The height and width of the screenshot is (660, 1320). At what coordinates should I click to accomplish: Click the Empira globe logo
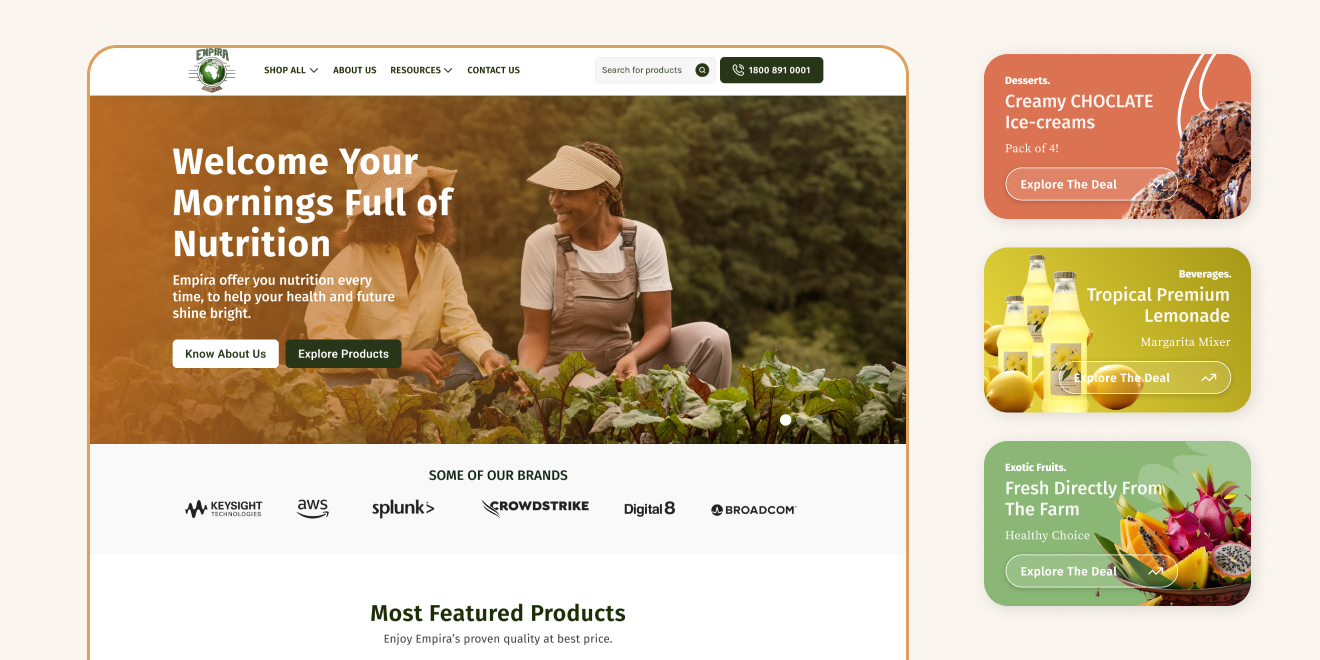[x=211, y=70]
